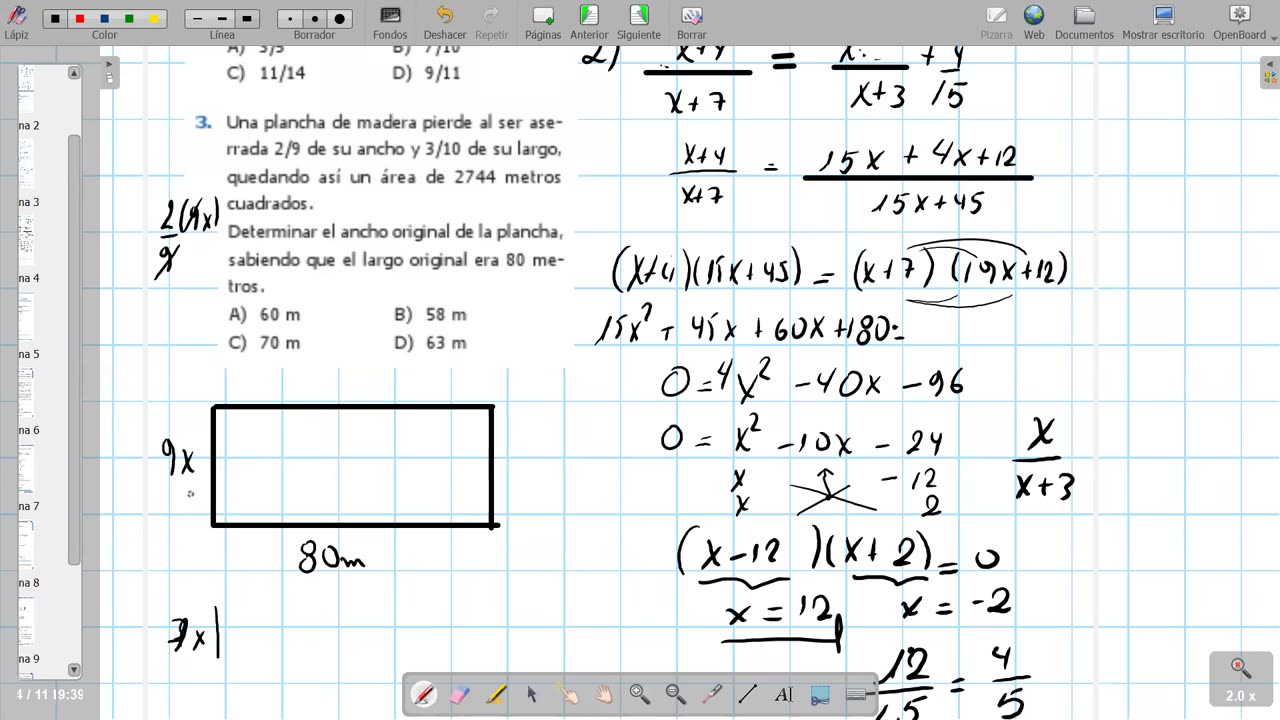Viewport: 1280px width, 720px height.
Task: Click answer option 'D) 63 m'
Action: (x=430, y=342)
